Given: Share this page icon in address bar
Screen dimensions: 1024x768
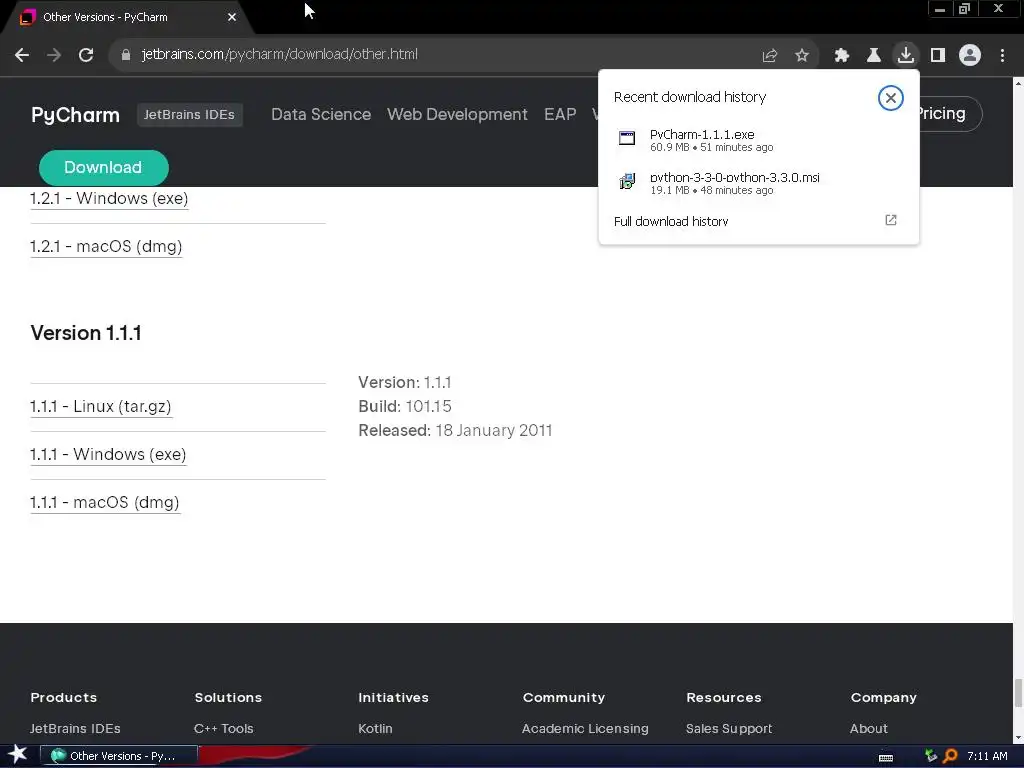Looking at the screenshot, I should pyautogui.click(x=769, y=56).
